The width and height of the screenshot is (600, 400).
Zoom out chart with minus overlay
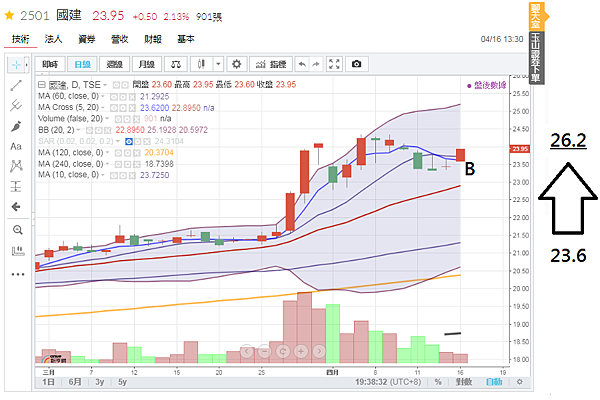click(x=264, y=351)
